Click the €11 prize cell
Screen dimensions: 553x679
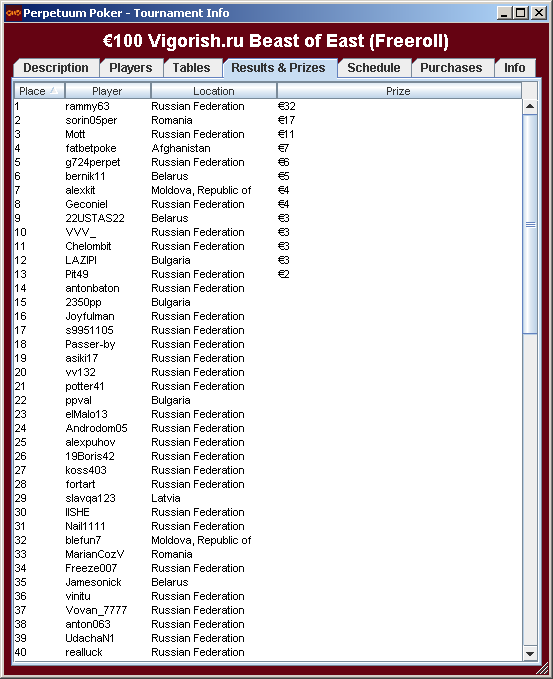click(x=286, y=134)
